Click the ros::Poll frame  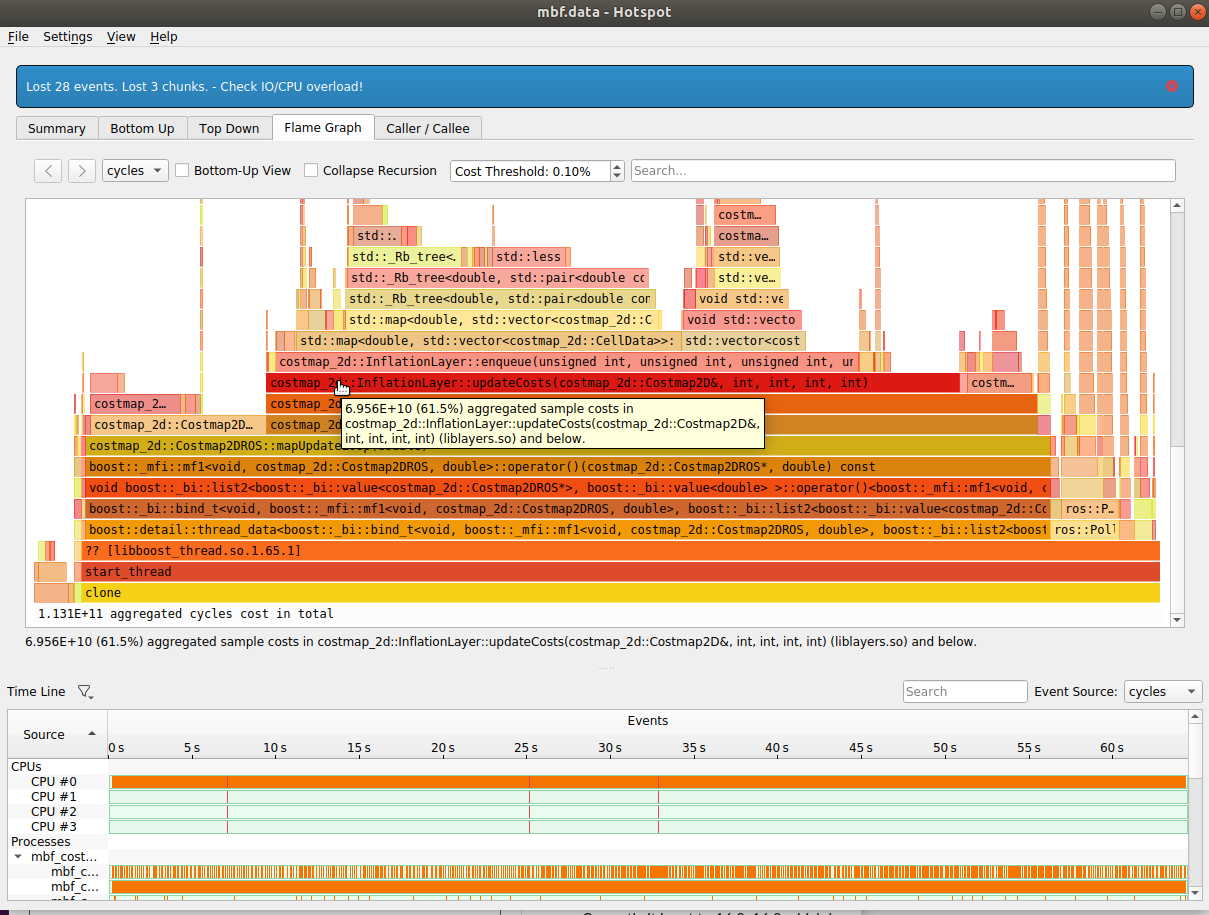[x=1084, y=530]
